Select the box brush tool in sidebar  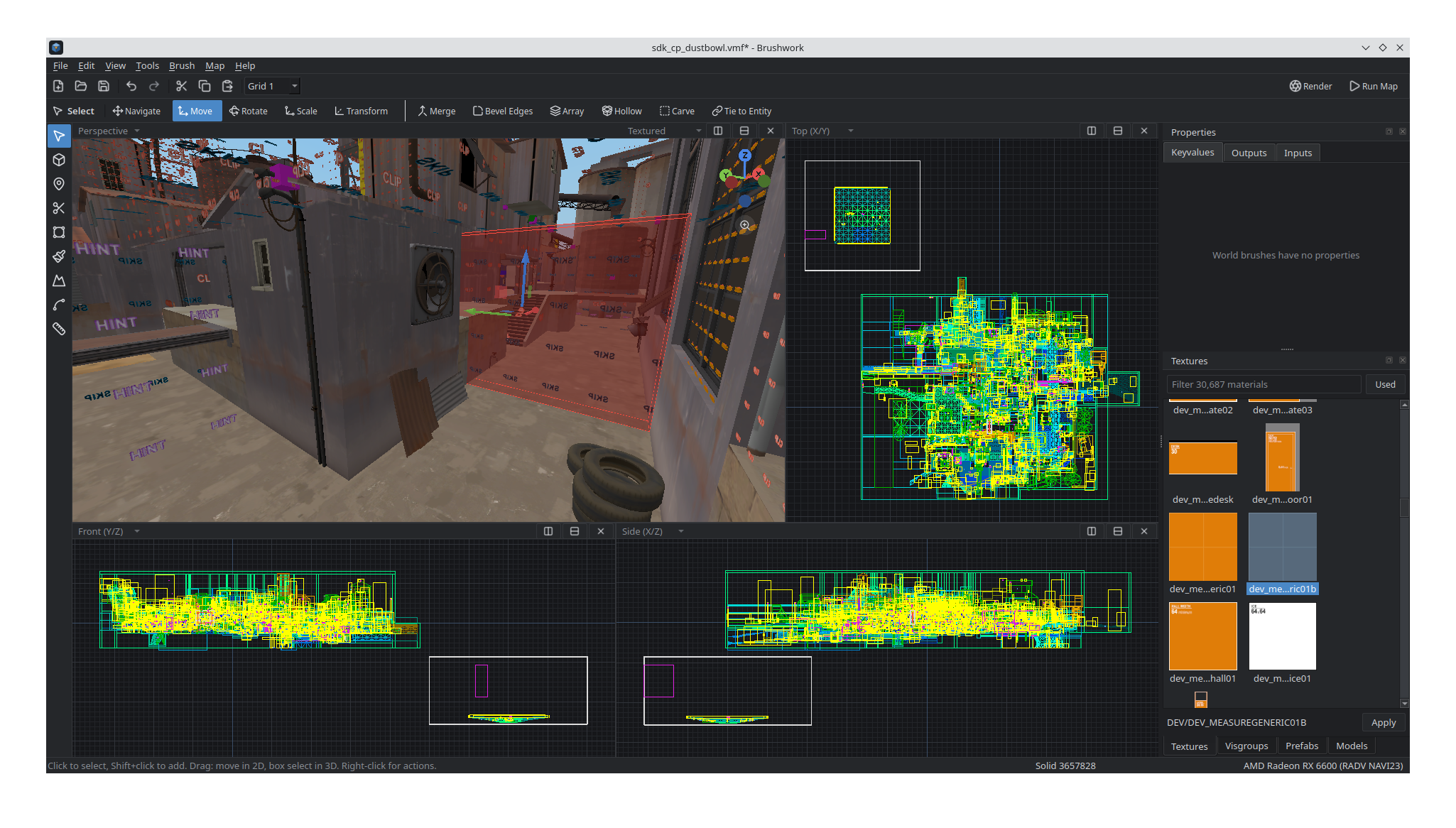pyautogui.click(x=59, y=160)
